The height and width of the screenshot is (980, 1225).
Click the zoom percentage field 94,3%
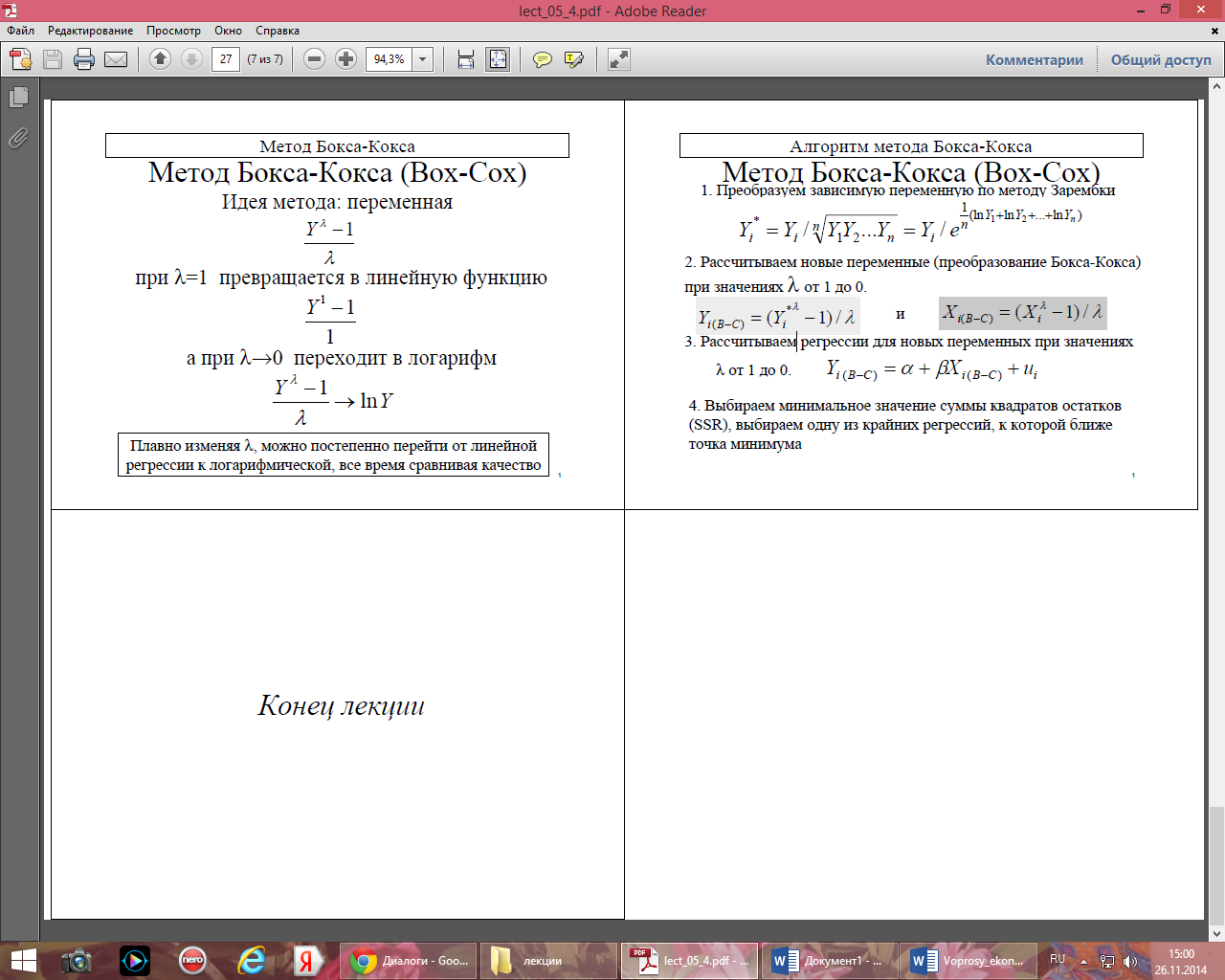tap(389, 59)
